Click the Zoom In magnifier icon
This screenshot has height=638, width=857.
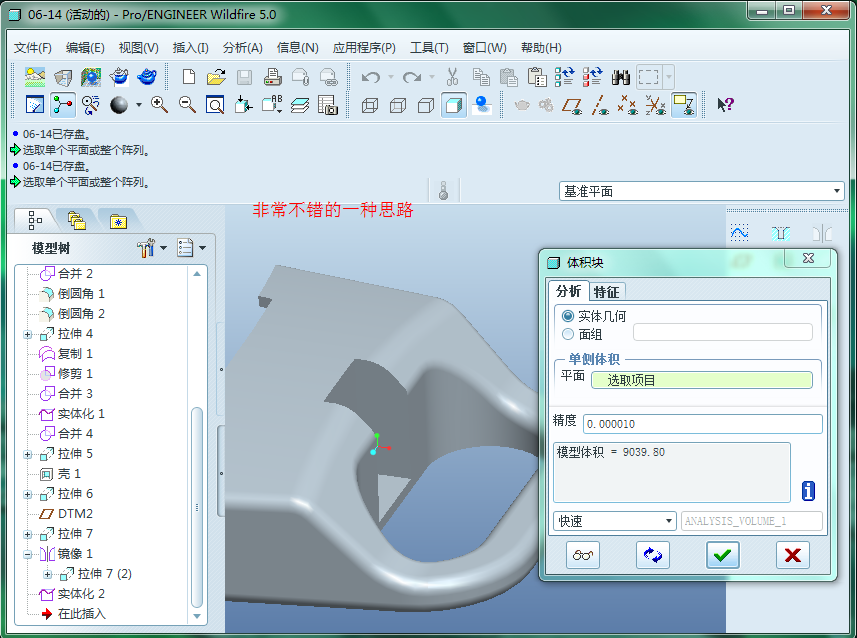coord(159,104)
